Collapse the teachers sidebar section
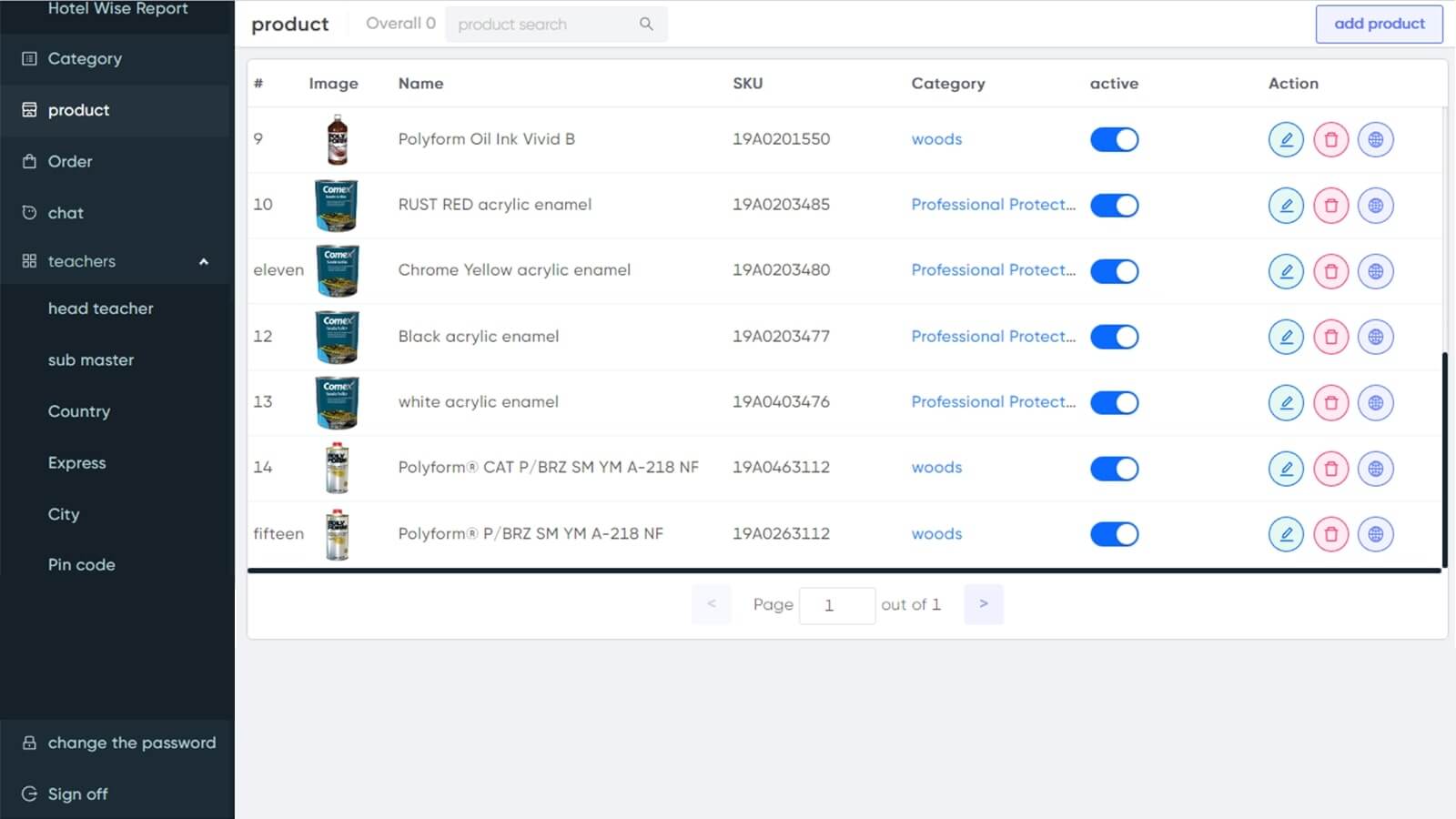Viewport: 1456px width, 819px height. pyautogui.click(x=204, y=262)
